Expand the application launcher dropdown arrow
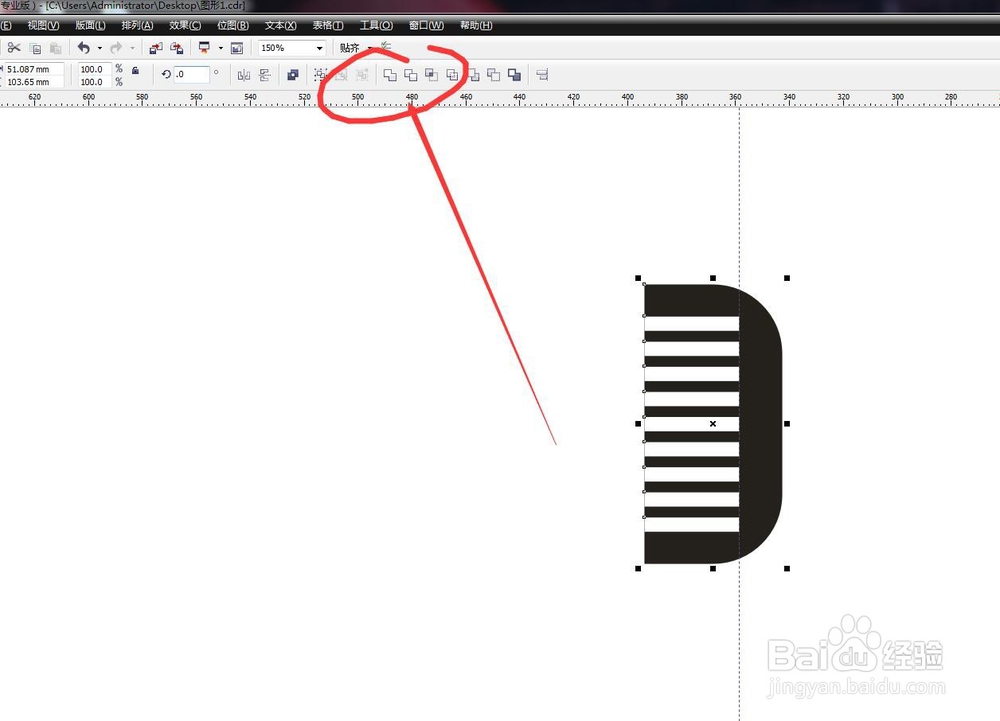The width and height of the screenshot is (1000, 721). (221, 48)
